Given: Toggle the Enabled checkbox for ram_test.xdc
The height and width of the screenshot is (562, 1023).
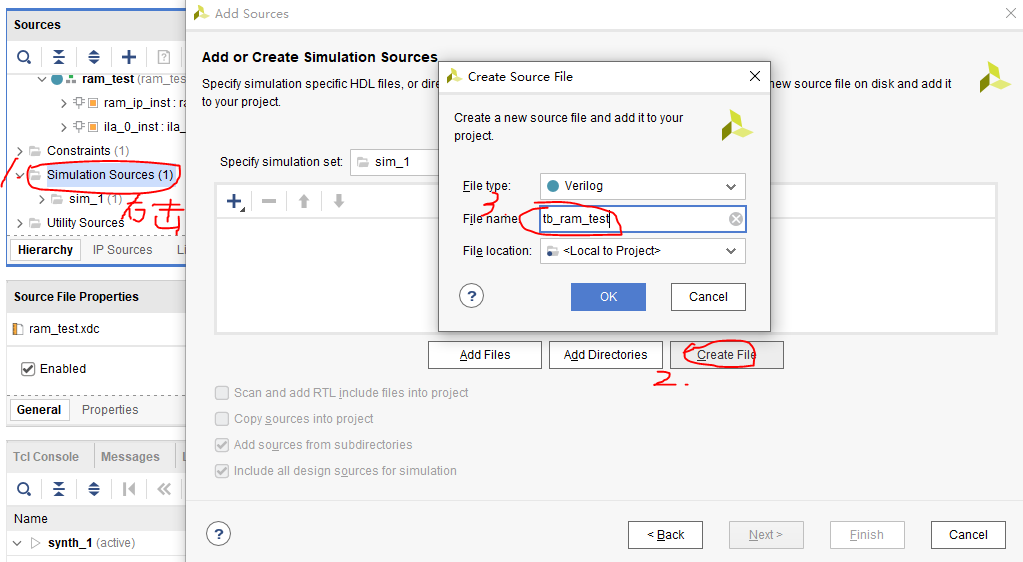Looking at the screenshot, I should click(28, 369).
